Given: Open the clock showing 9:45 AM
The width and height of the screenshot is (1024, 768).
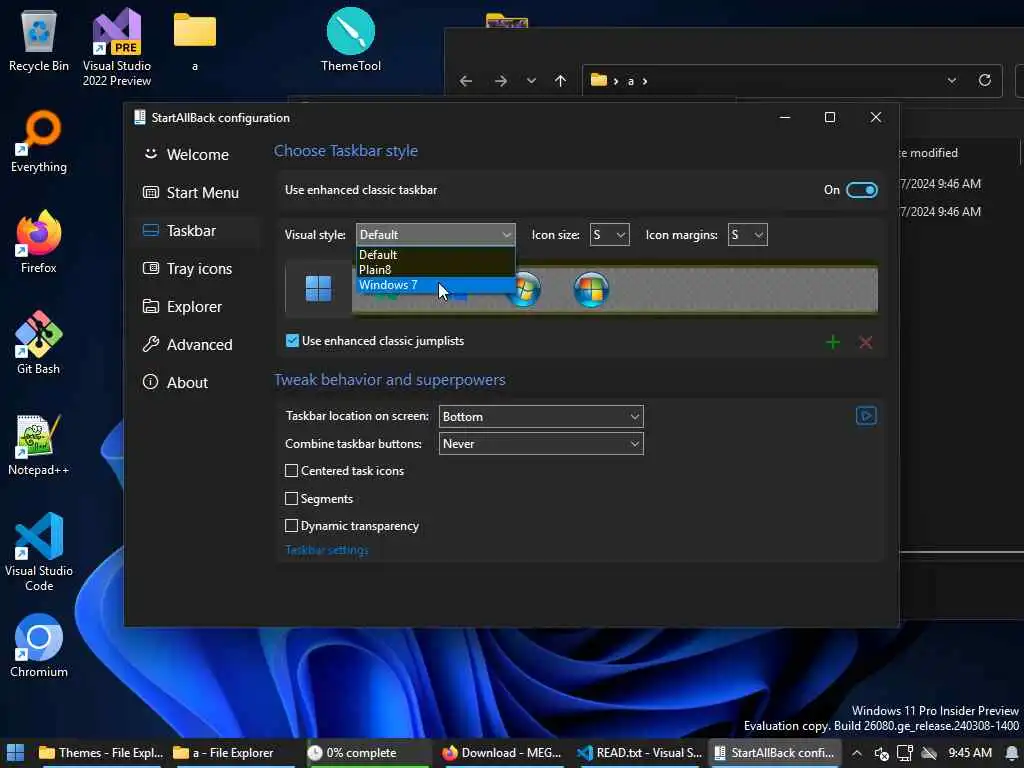Looking at the screenshot, I should [x=970, y=753].
